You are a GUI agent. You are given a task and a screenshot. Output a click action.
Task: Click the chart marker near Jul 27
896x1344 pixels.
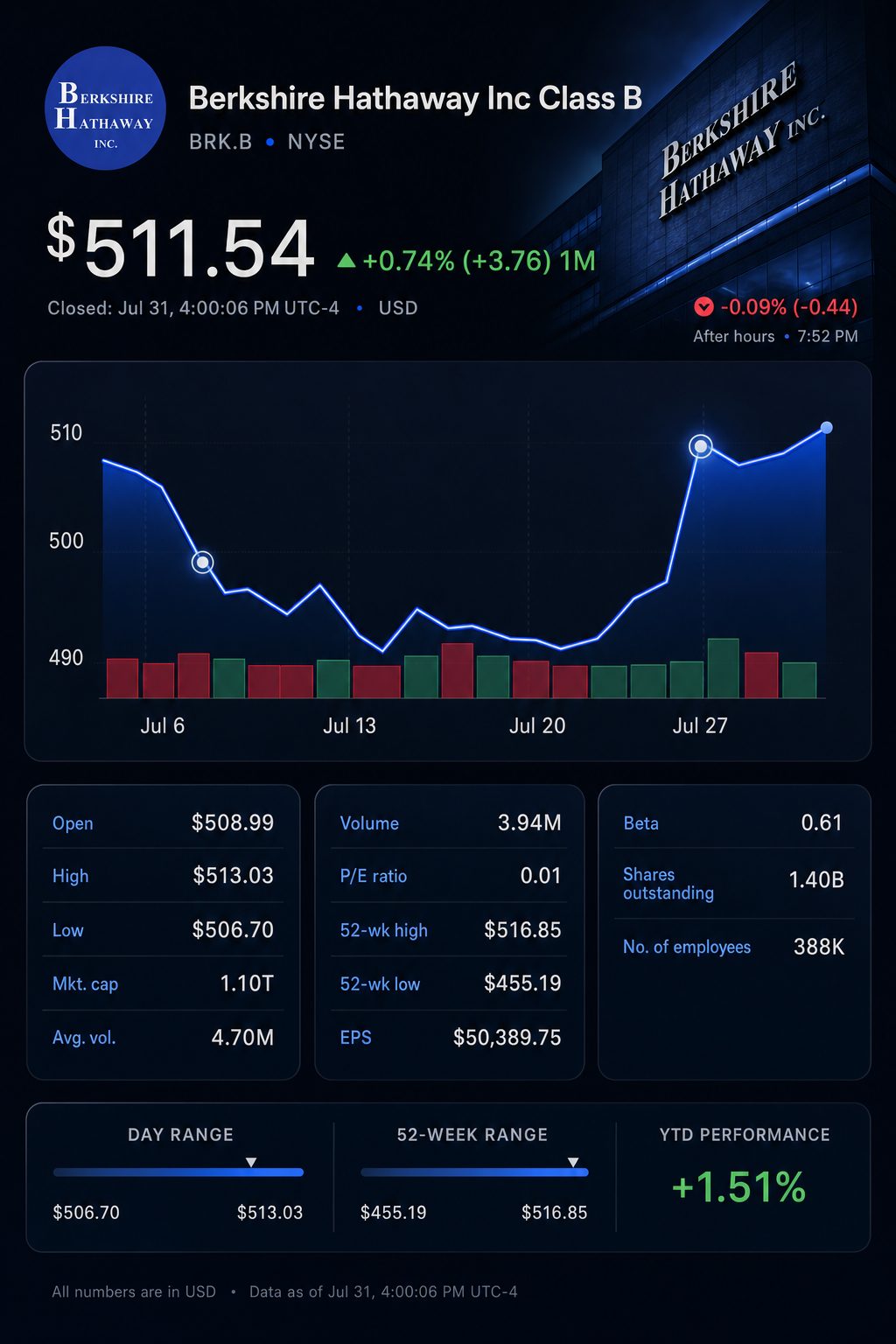coord(701,446)
